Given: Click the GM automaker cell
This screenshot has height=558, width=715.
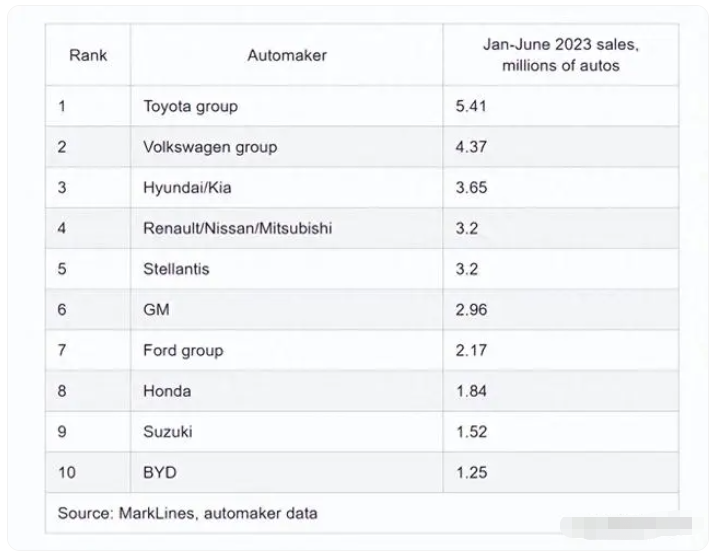Looking at the screenshot, I should (157, 310).
